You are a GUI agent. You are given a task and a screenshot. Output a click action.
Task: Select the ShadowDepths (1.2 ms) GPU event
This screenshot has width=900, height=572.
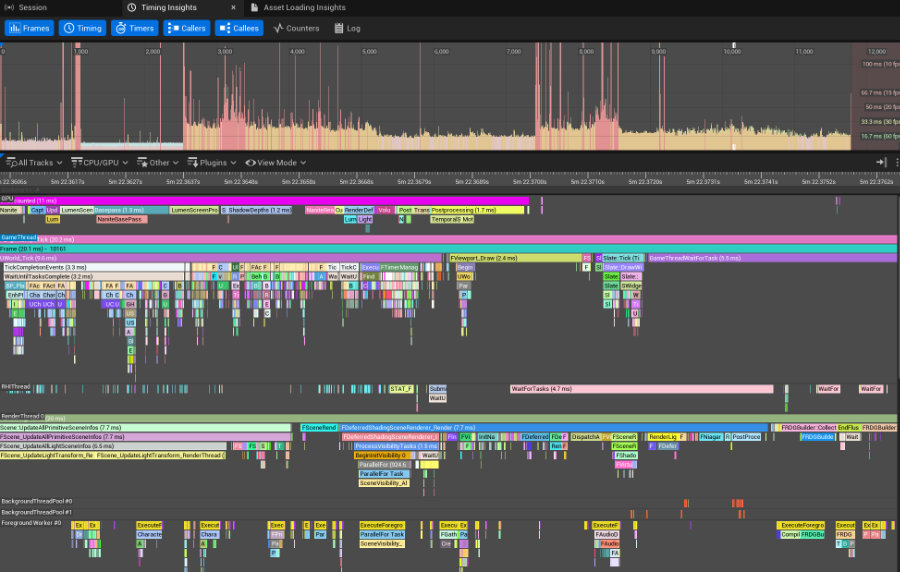(x=259, y=210)
